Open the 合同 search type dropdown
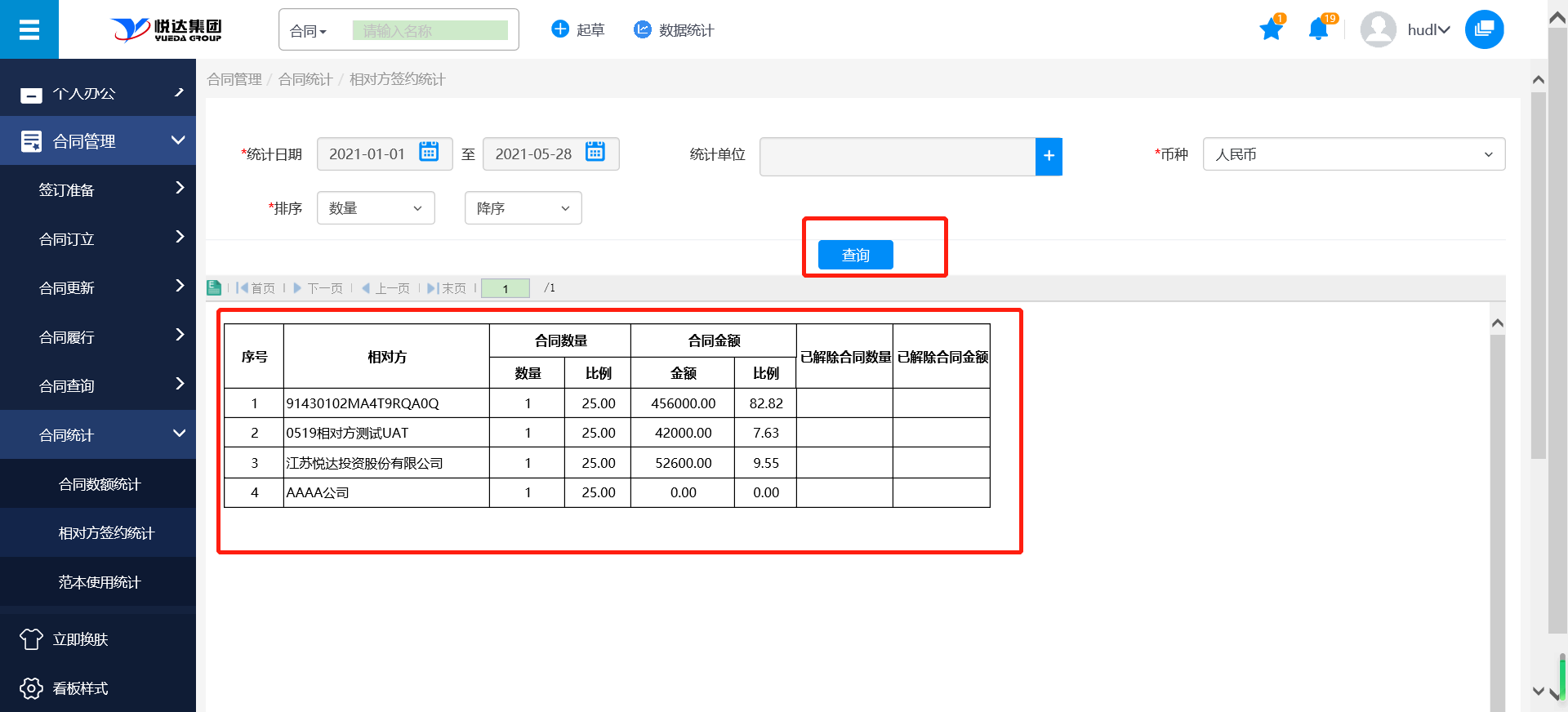 point(309,31)
